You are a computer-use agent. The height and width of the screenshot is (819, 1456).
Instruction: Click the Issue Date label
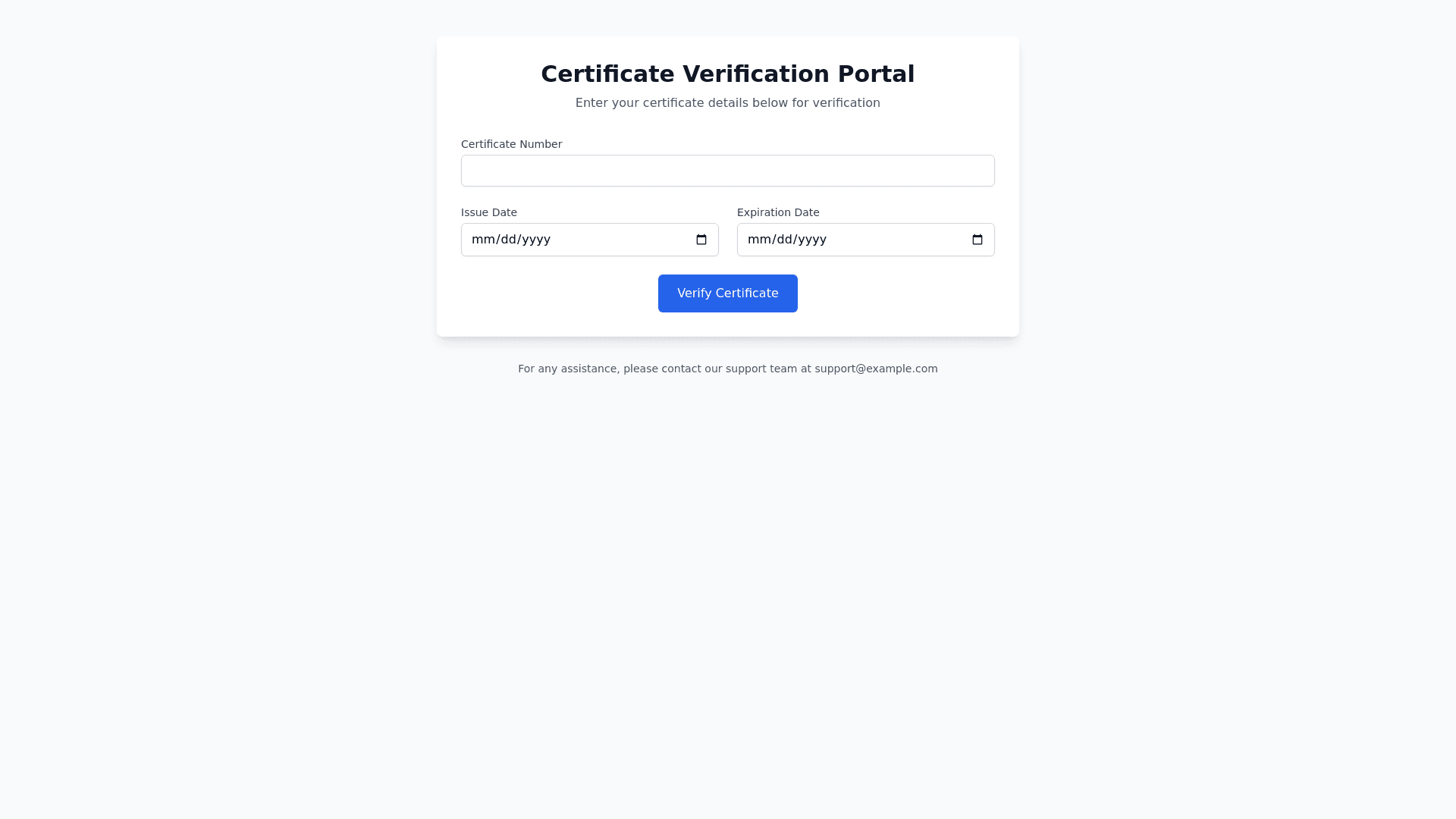[x=488, y=212]
